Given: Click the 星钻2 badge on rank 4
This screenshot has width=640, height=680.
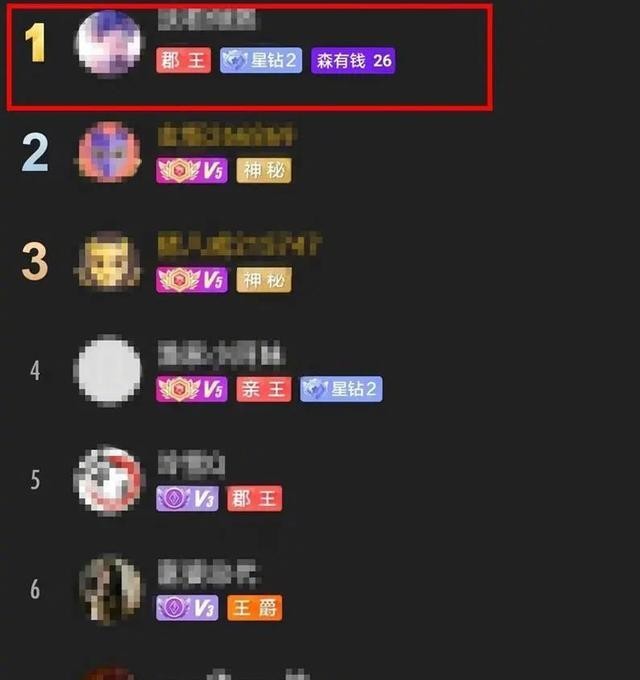Looking at the screenshot, I should 341,389.
